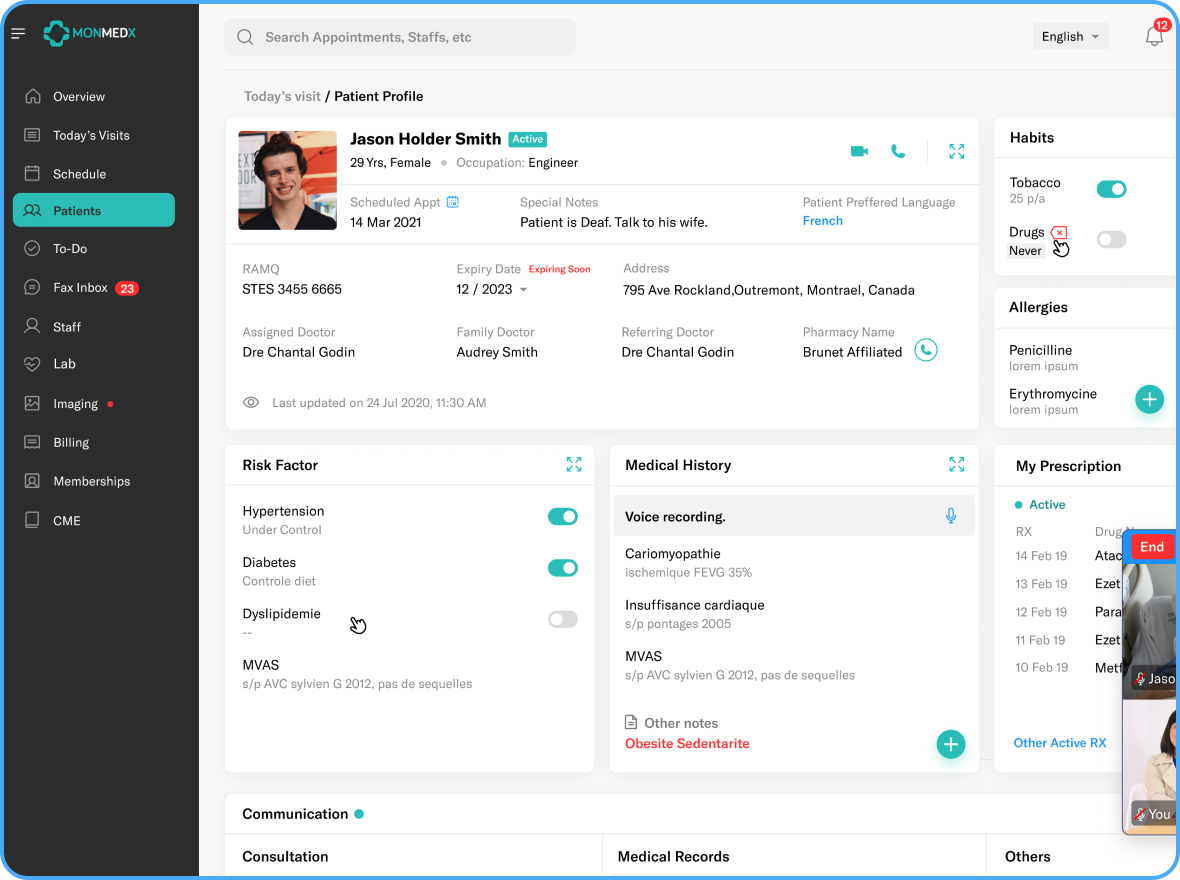Expand the expiry date 12 / 2023 dropdown
Image resolution: width=1180 pixels, height=880 pixels.
[x=523, y=290]
